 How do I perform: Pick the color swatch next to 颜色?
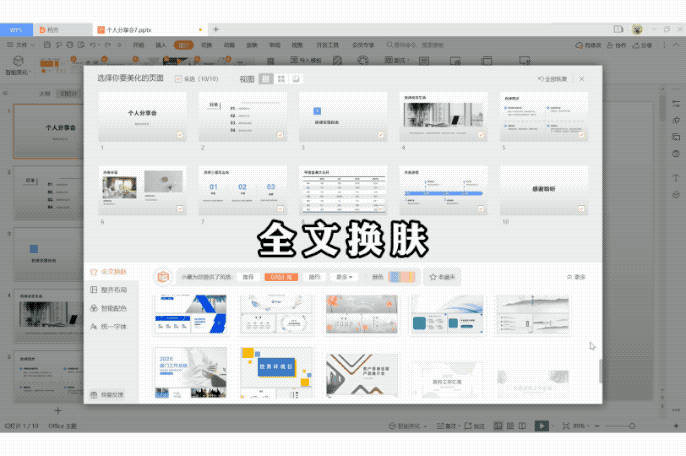click(401, 276)
